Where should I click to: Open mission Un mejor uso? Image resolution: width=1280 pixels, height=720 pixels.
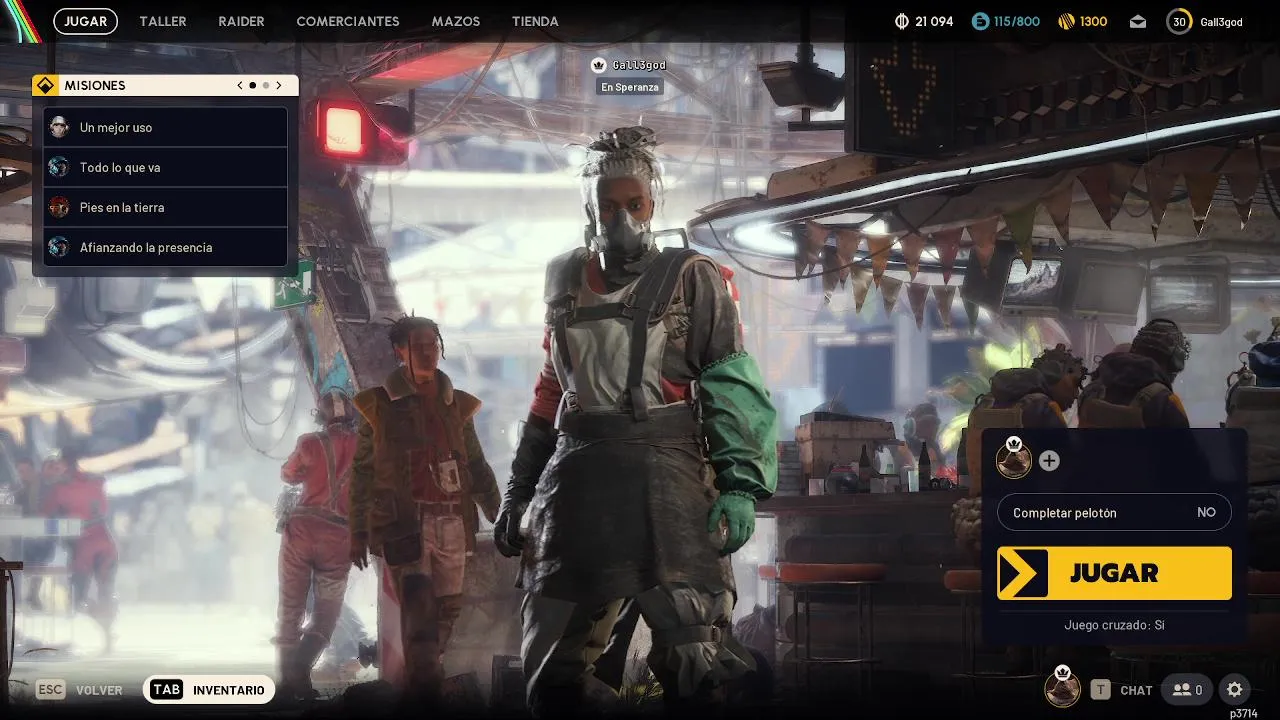[x=166, y=127]
